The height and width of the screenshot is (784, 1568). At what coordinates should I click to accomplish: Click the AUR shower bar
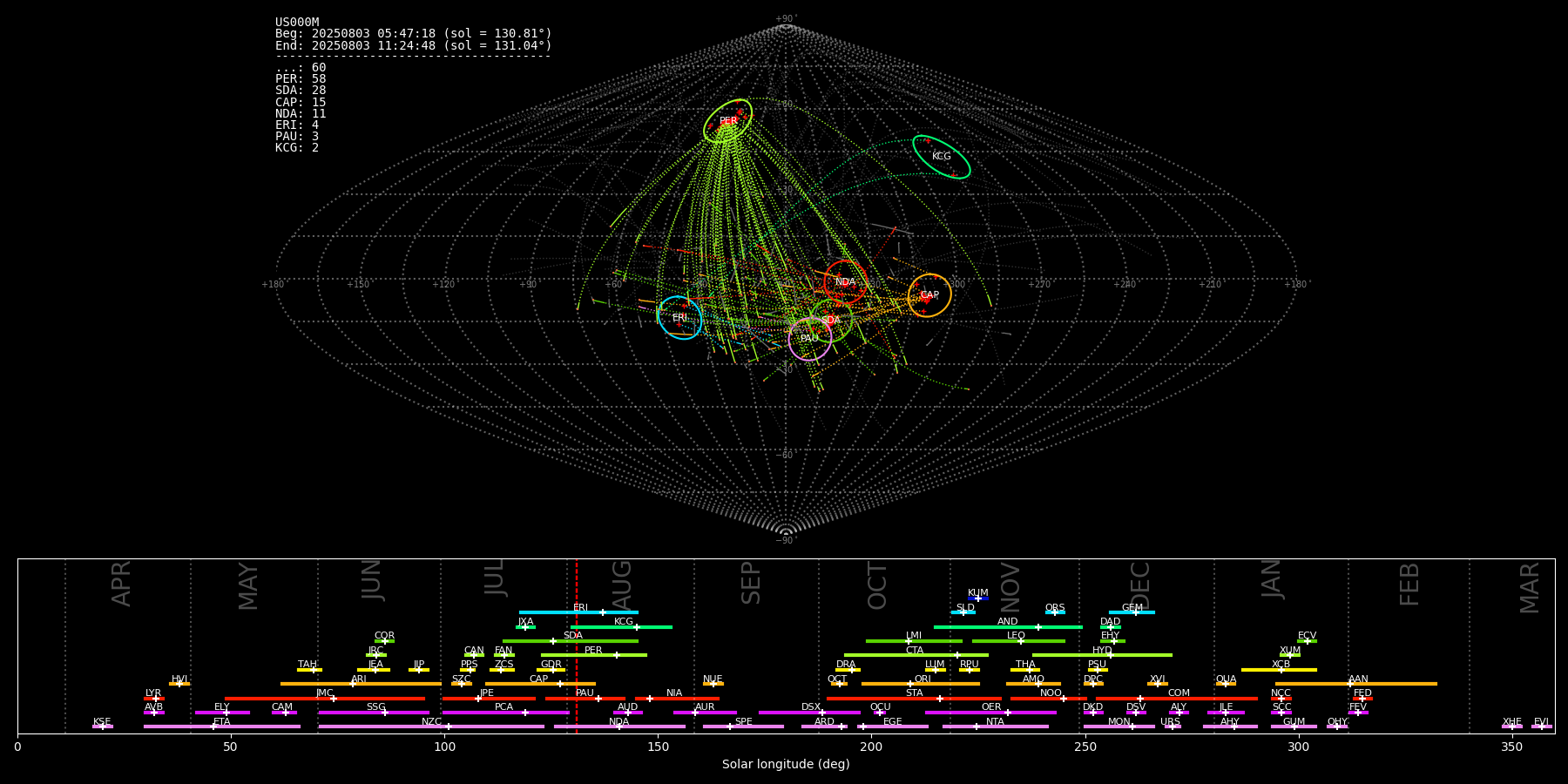pyautogui.click(x=705, y=713)
